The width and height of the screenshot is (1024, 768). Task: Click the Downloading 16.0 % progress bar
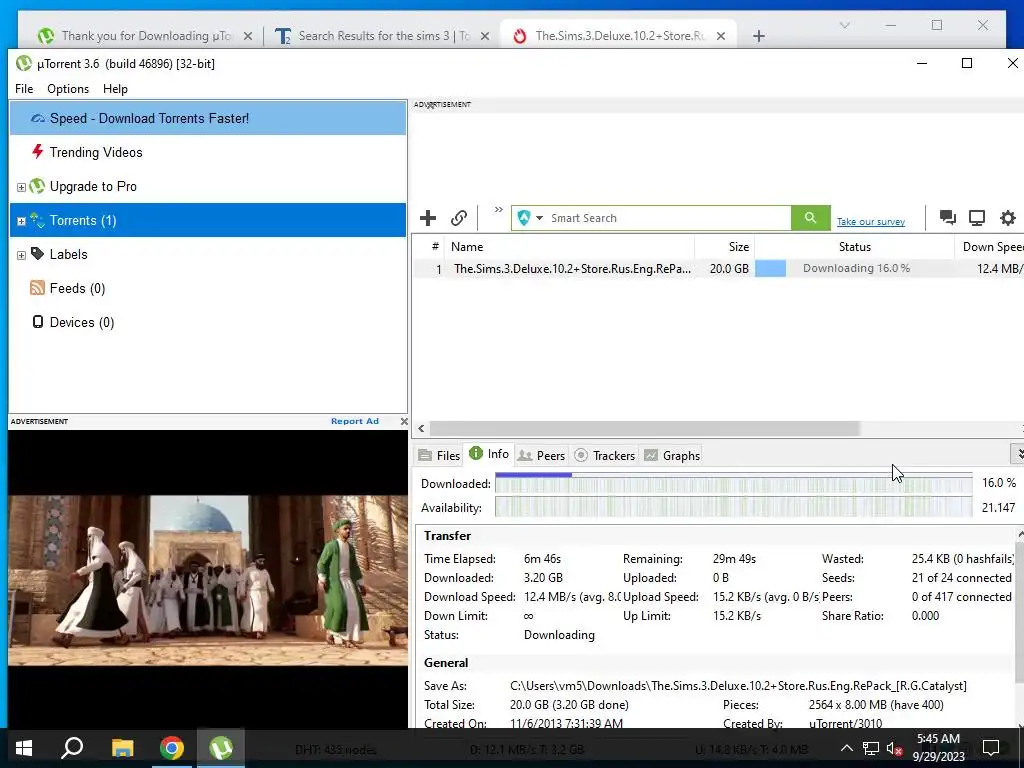point(855,268)
